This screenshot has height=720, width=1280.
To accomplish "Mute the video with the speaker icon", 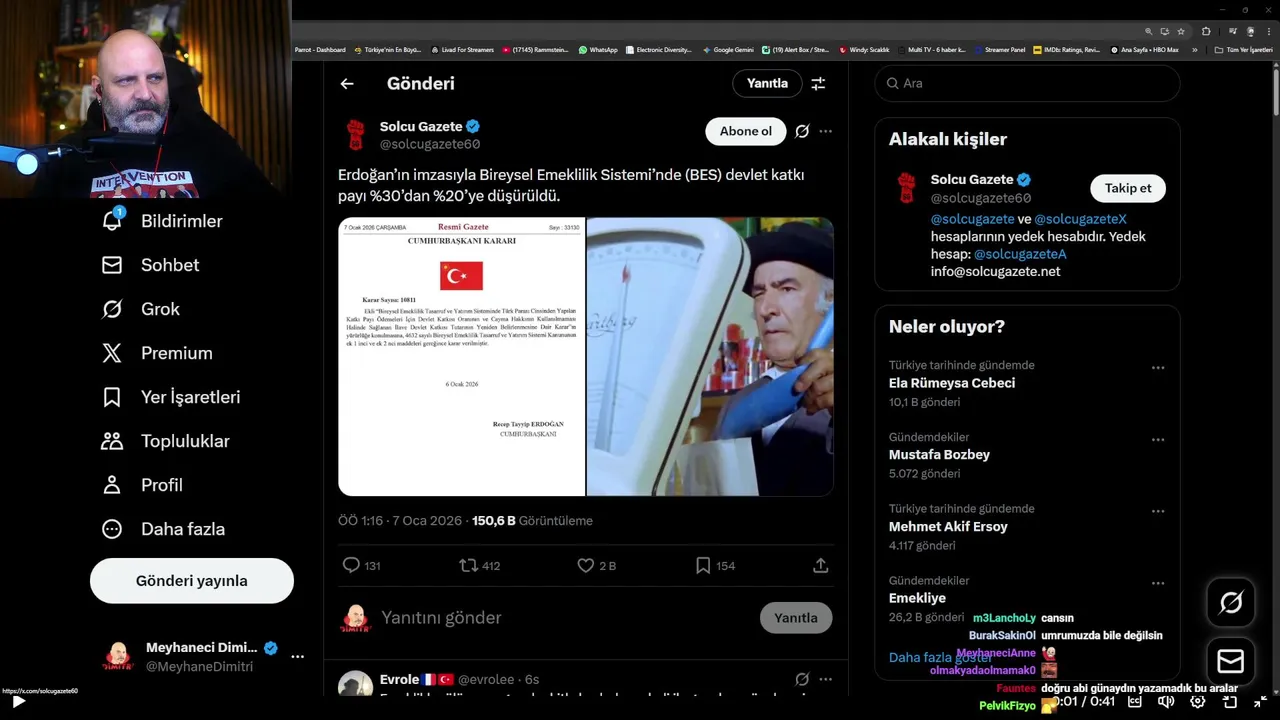I will click(1165, 702).
